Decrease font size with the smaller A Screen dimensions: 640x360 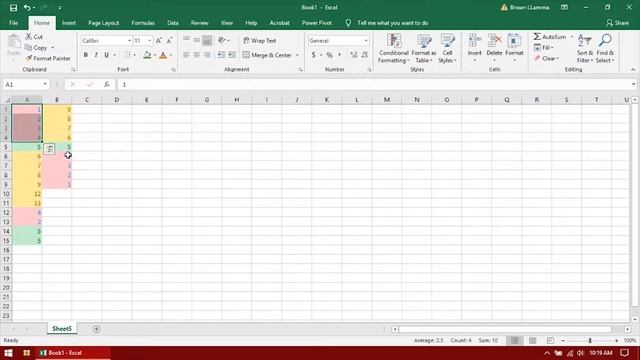point(169,40)
